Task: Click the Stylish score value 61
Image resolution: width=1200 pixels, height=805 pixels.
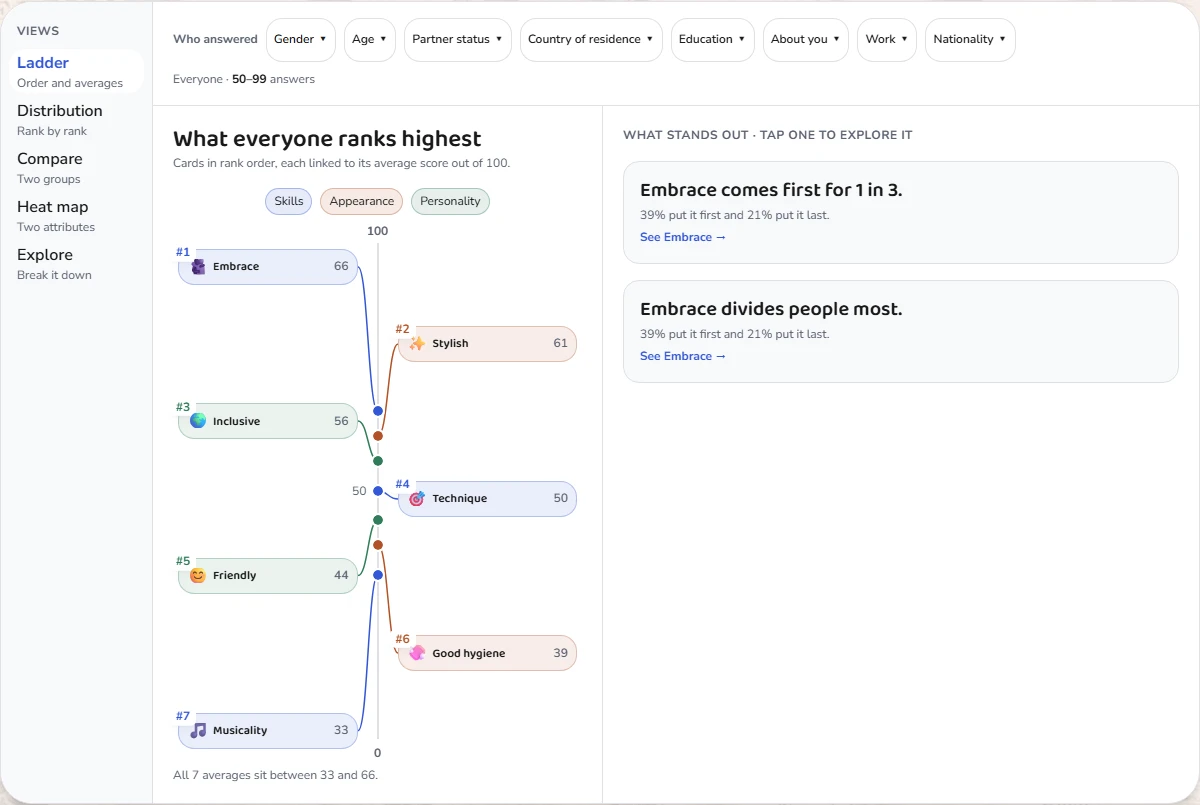Action: coord(560,344)
